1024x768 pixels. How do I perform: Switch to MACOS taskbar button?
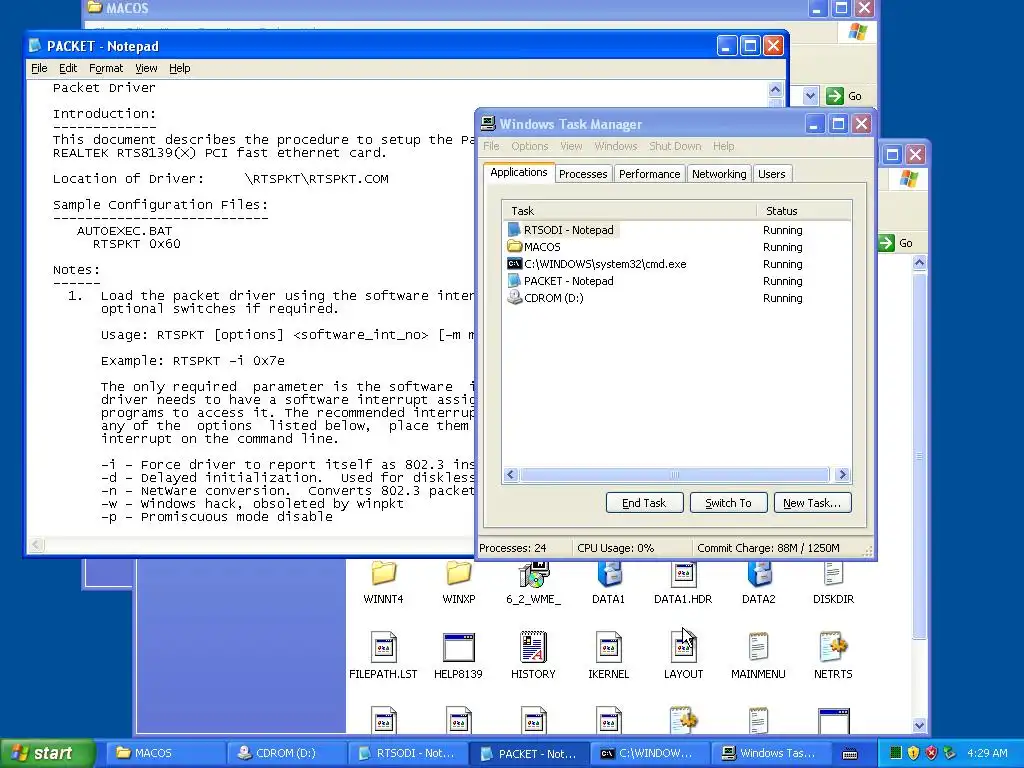[164, 753]
